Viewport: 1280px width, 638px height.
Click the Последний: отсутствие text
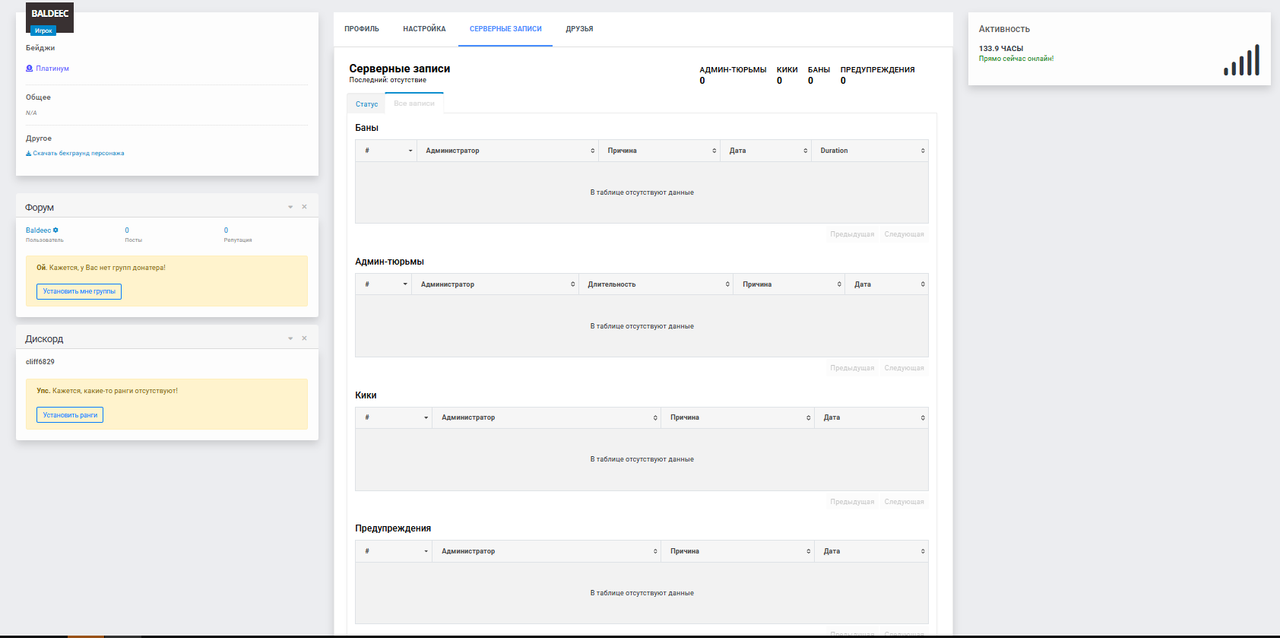(388, 79)
